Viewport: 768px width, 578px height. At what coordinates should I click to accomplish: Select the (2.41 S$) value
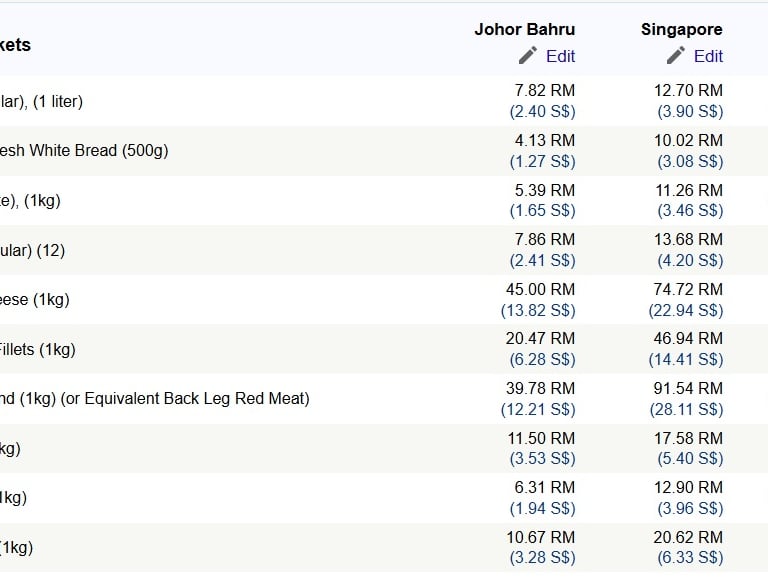click(542, 261)
